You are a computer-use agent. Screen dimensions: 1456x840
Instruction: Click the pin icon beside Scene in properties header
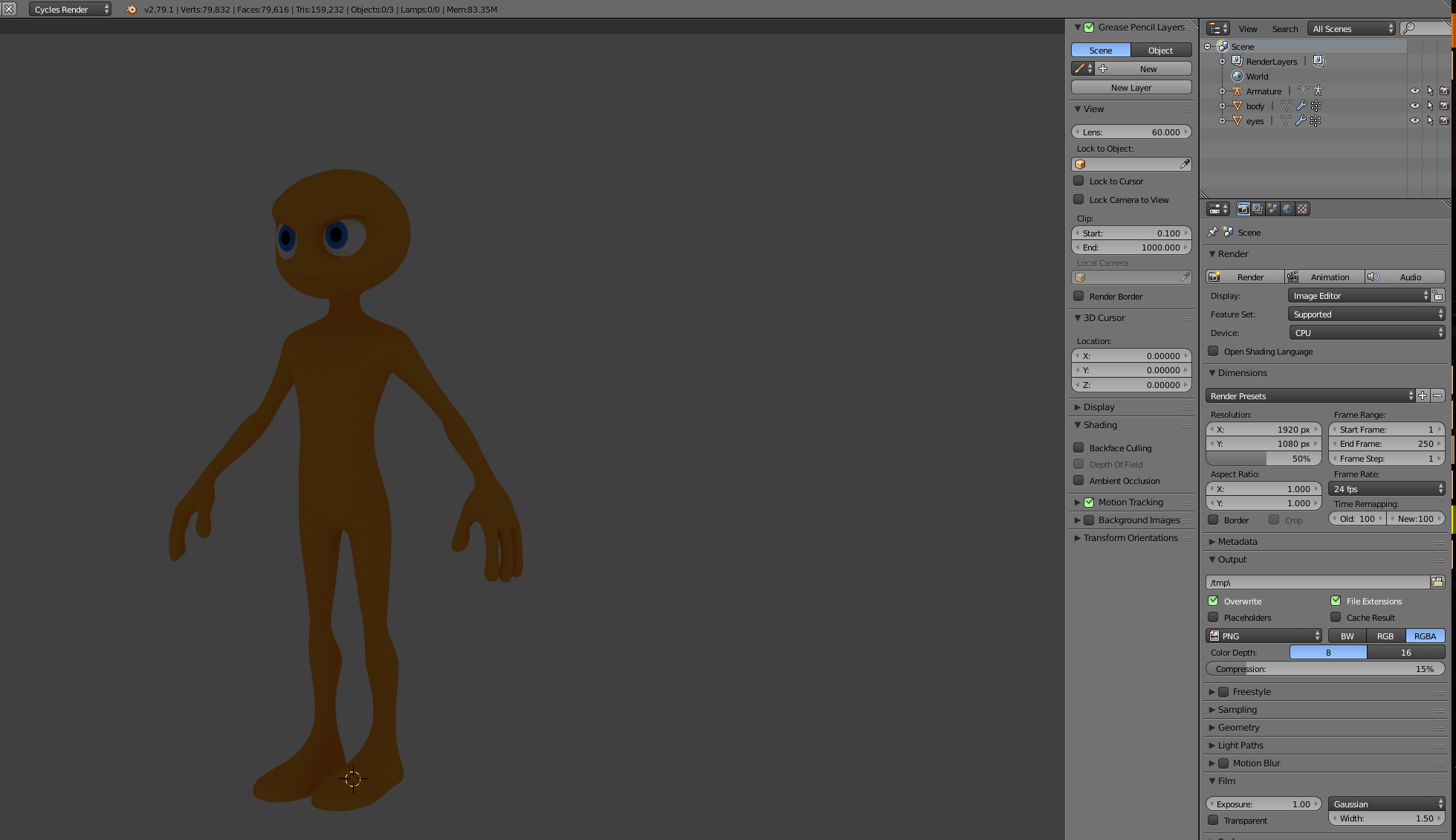coord(1212,232)
